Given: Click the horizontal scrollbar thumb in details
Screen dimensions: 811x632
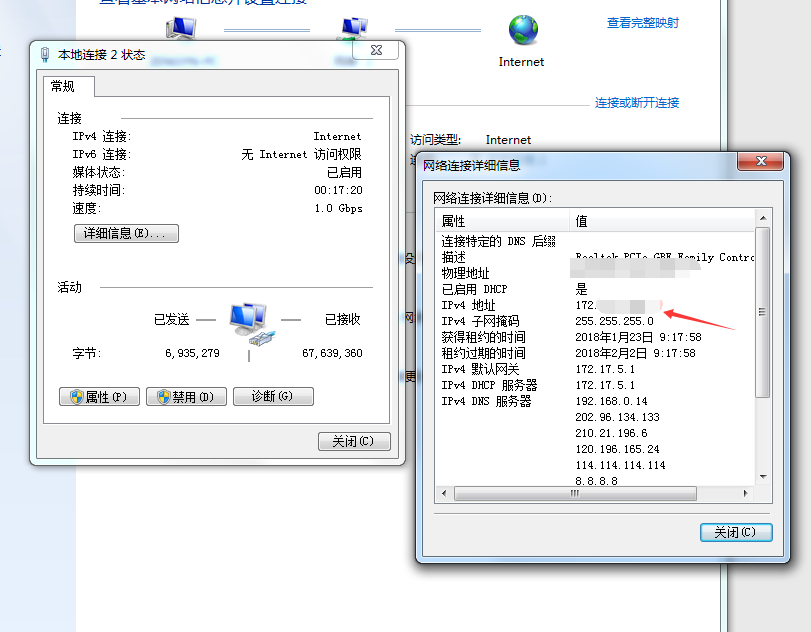Looking at the screenshot, I should [x=575, y=493].
